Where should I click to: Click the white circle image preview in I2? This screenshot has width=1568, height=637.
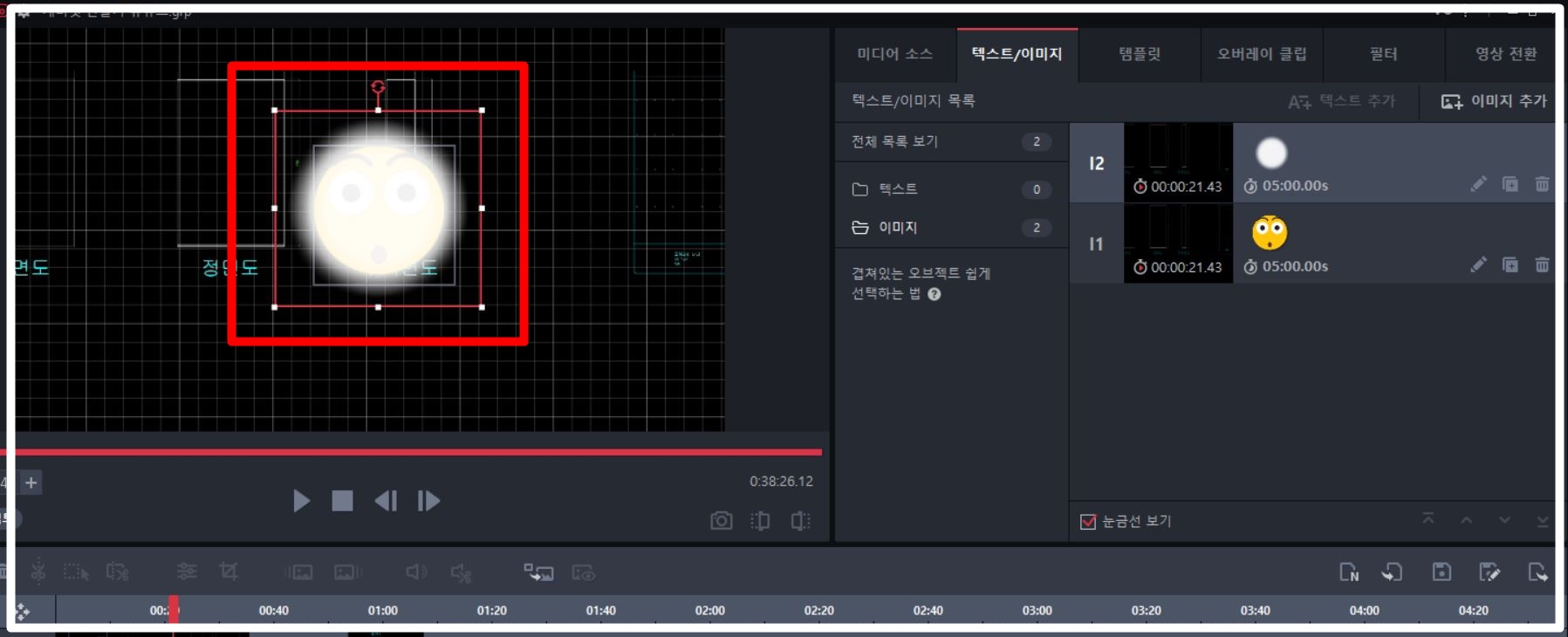(x=1271, y=154)
